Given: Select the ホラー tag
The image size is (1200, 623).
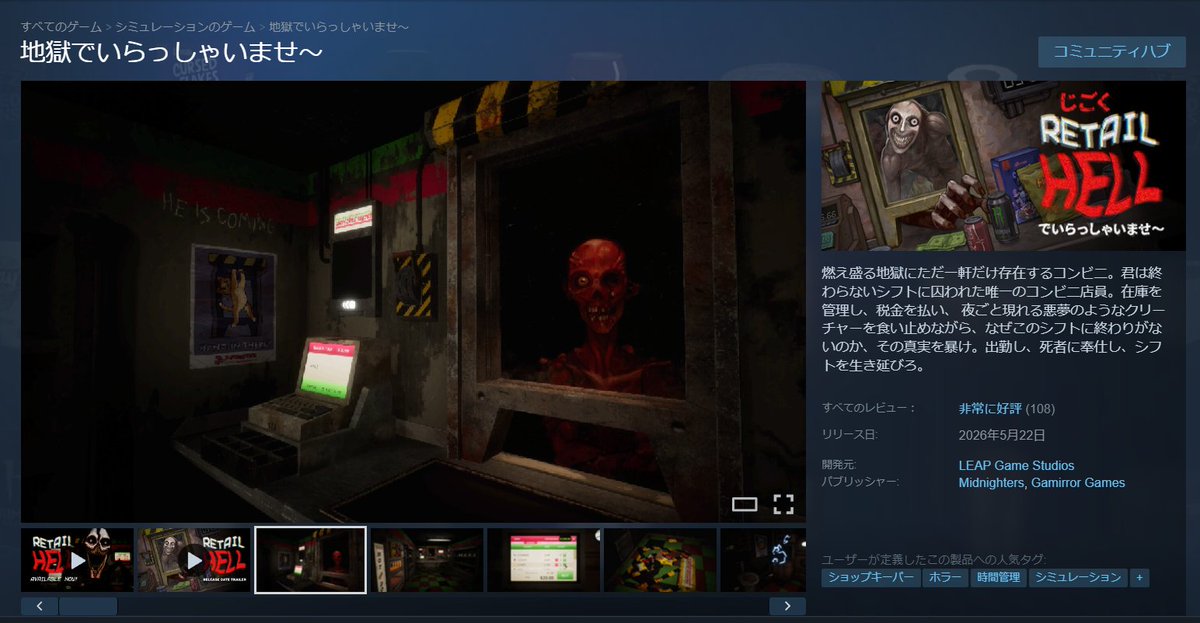Looking at the screenshot, I should [944, 578].
